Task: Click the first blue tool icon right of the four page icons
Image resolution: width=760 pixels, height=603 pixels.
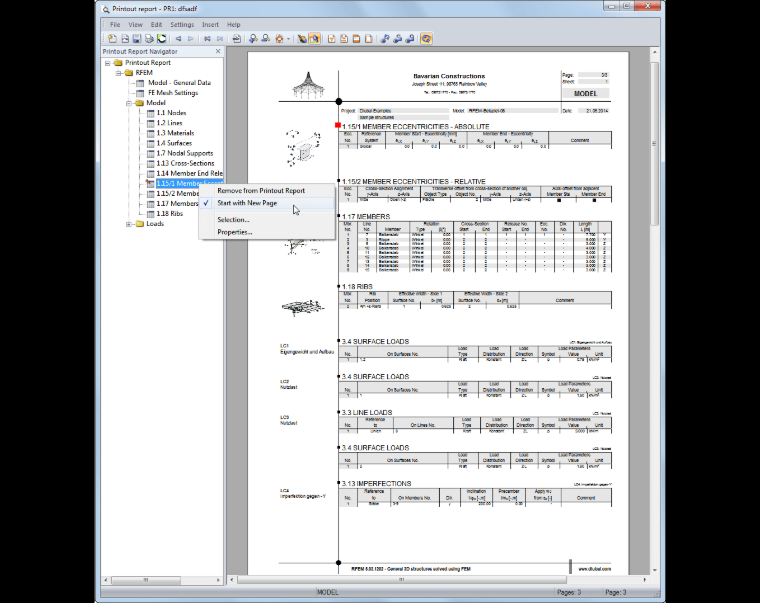Action: point(385,39)
